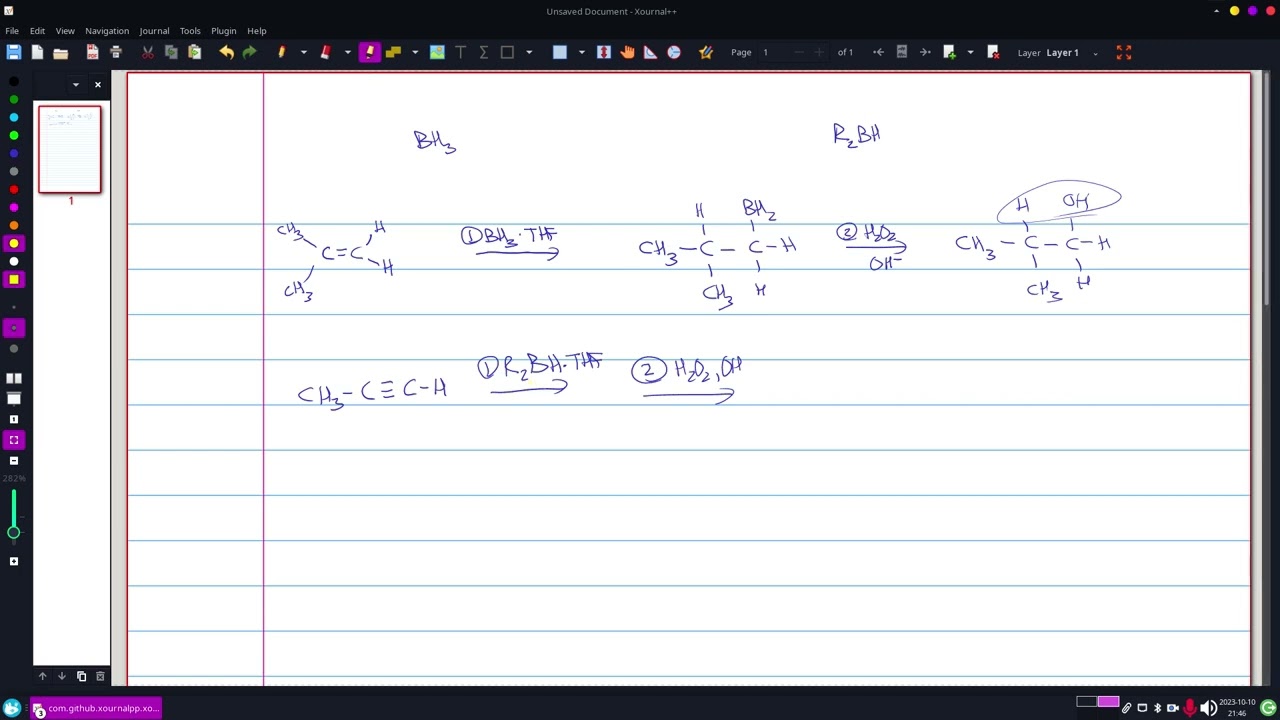
Task: Select the Eraser tool
Action: pos(325,52)
